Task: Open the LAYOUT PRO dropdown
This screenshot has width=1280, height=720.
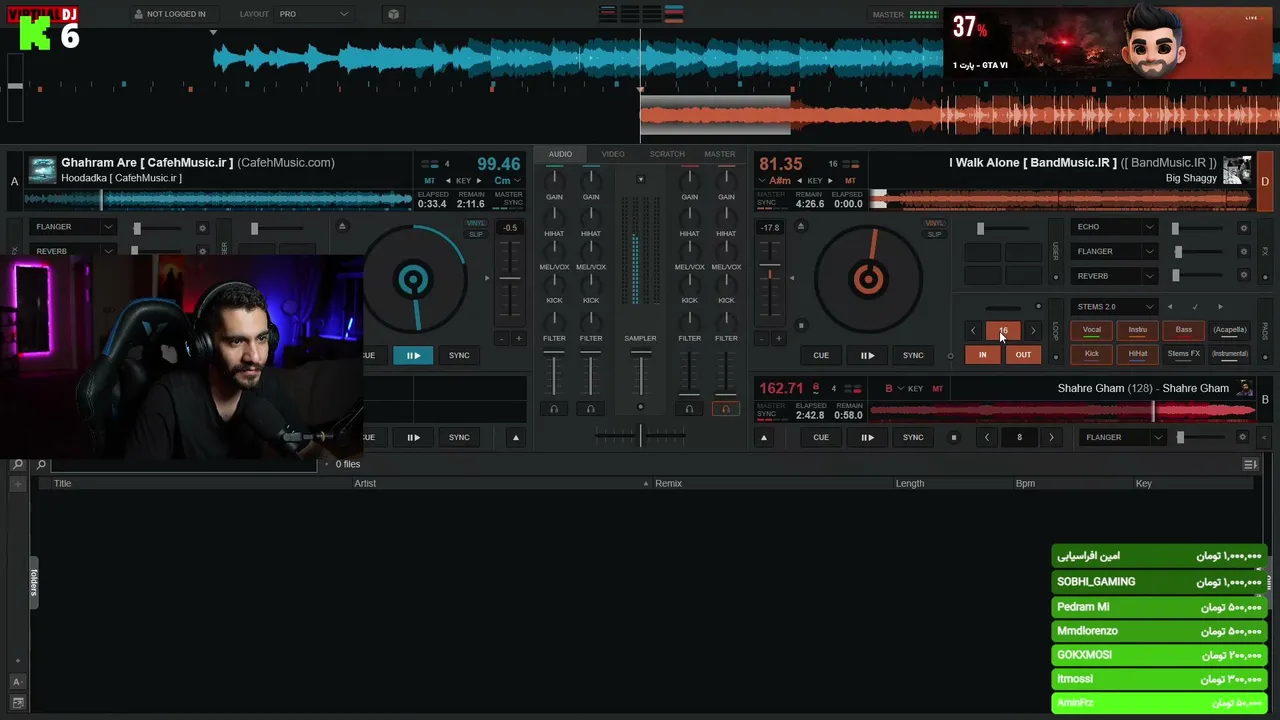Action: click(x=314, y=14)
